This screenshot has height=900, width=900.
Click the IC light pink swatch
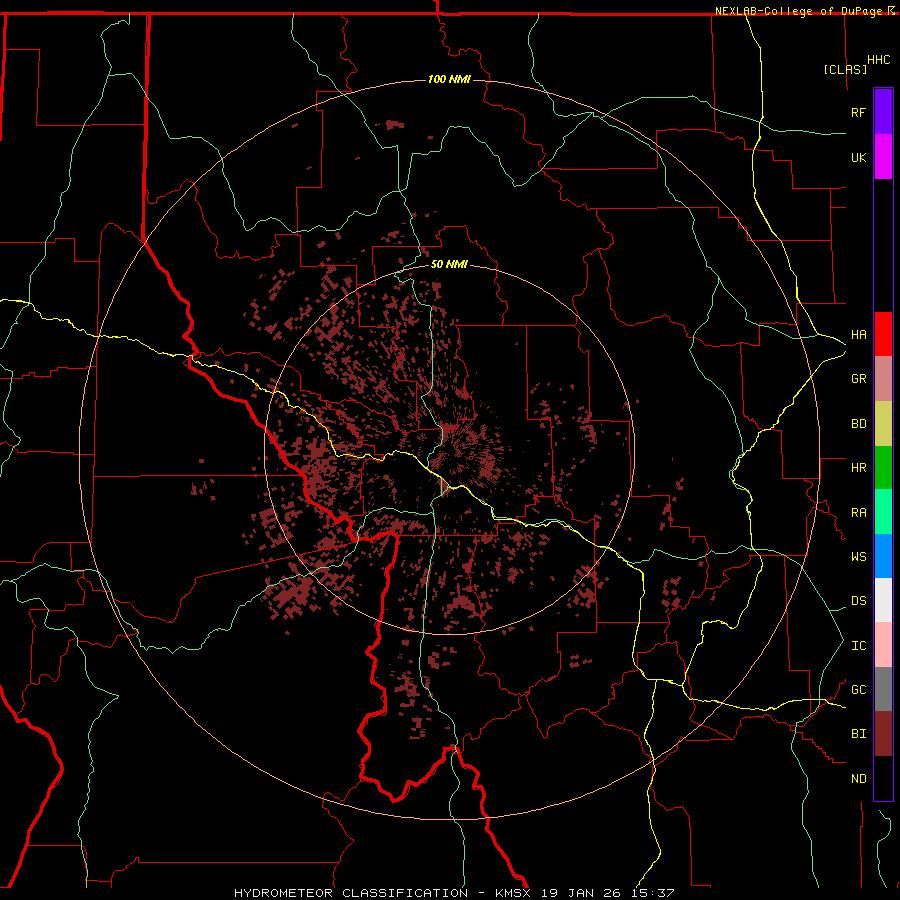tap(883, 645)
